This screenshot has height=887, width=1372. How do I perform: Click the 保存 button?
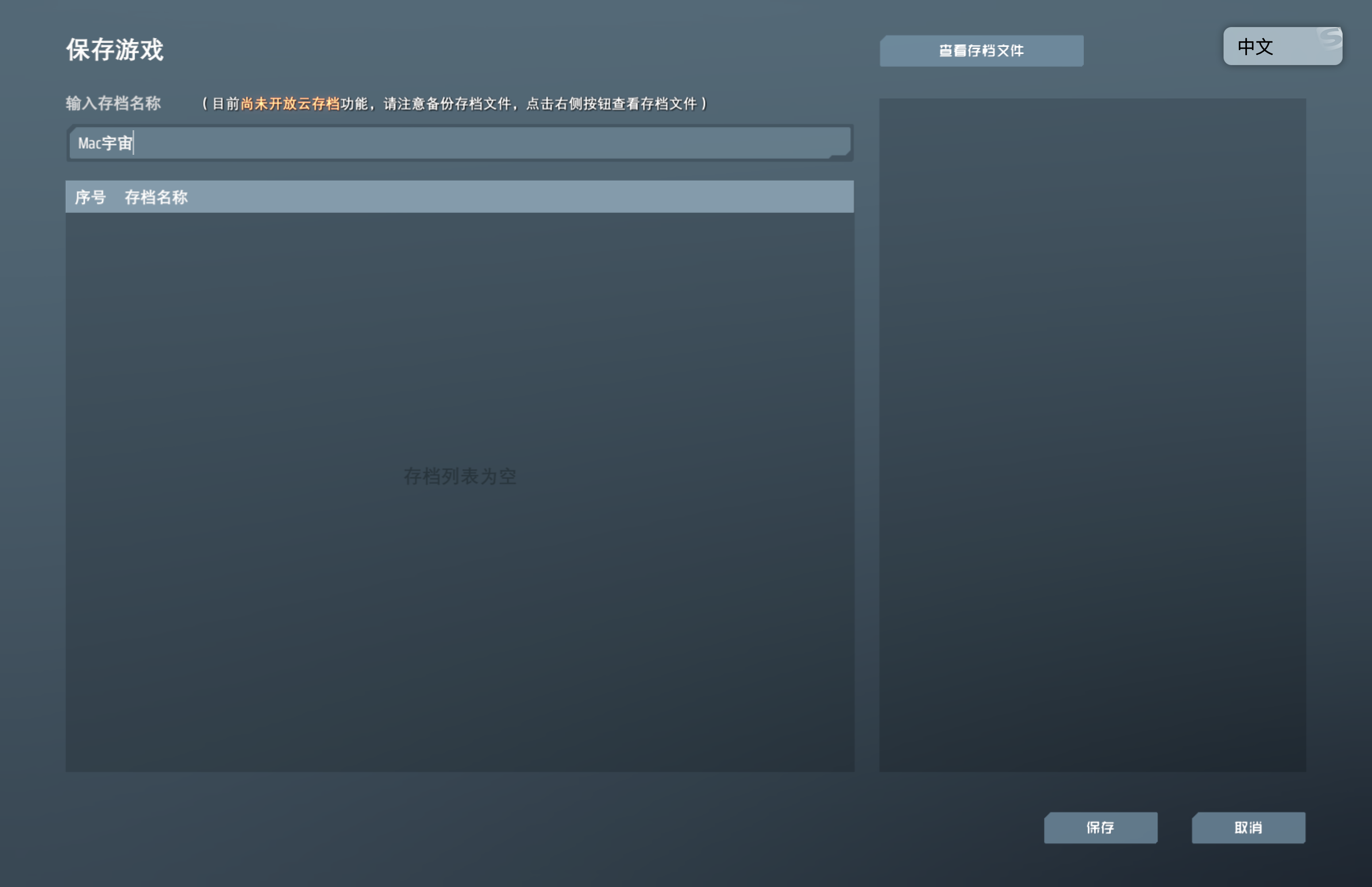point(1100,828)
